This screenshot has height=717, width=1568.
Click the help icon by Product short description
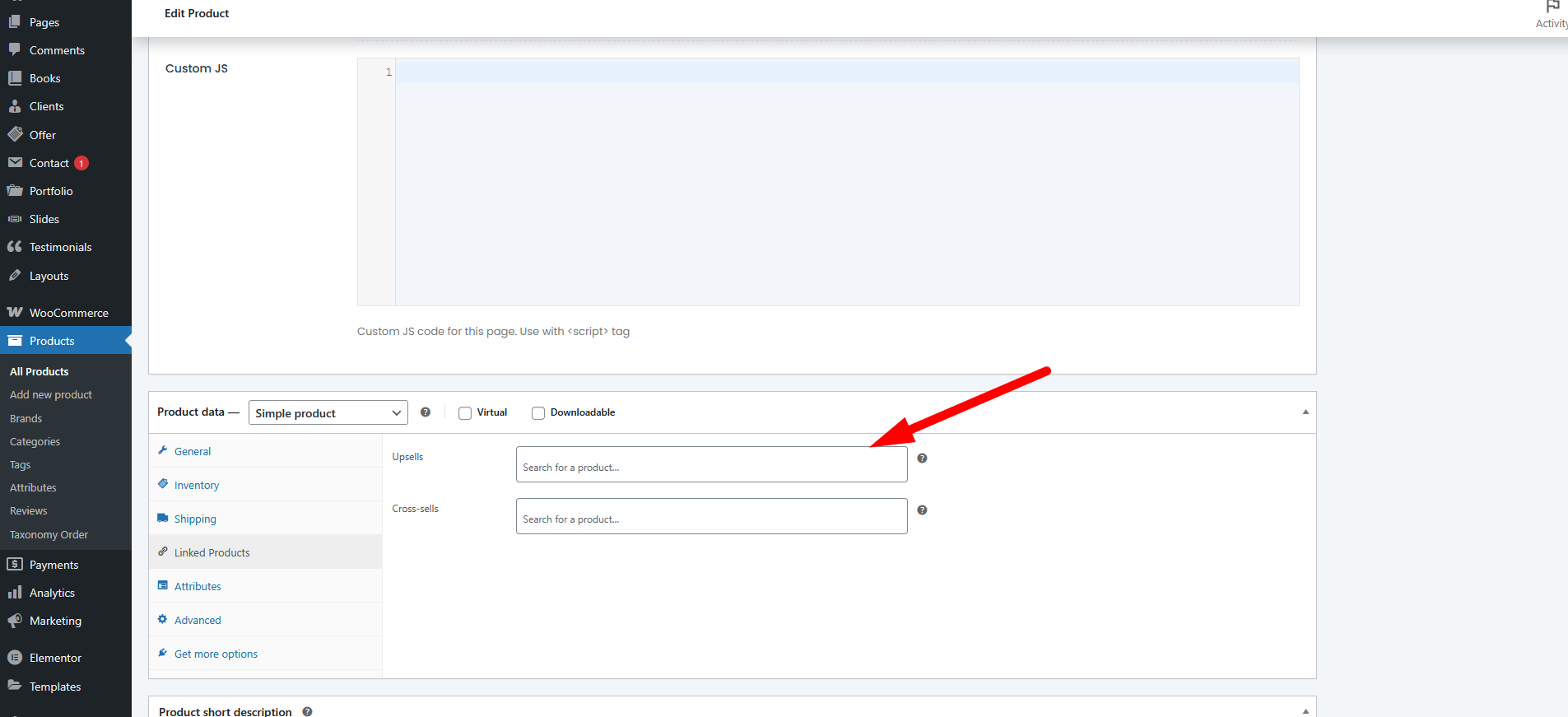click(307, 711)
